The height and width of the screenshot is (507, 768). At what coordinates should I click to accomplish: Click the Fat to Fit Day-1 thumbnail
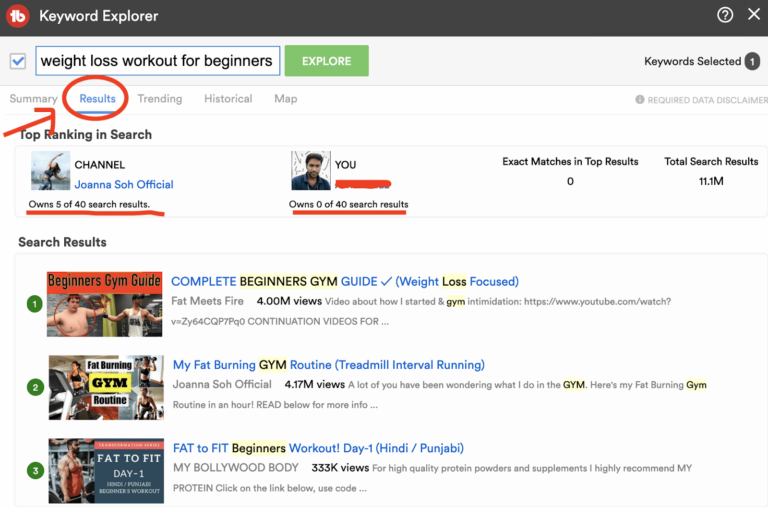coord(106,471)
